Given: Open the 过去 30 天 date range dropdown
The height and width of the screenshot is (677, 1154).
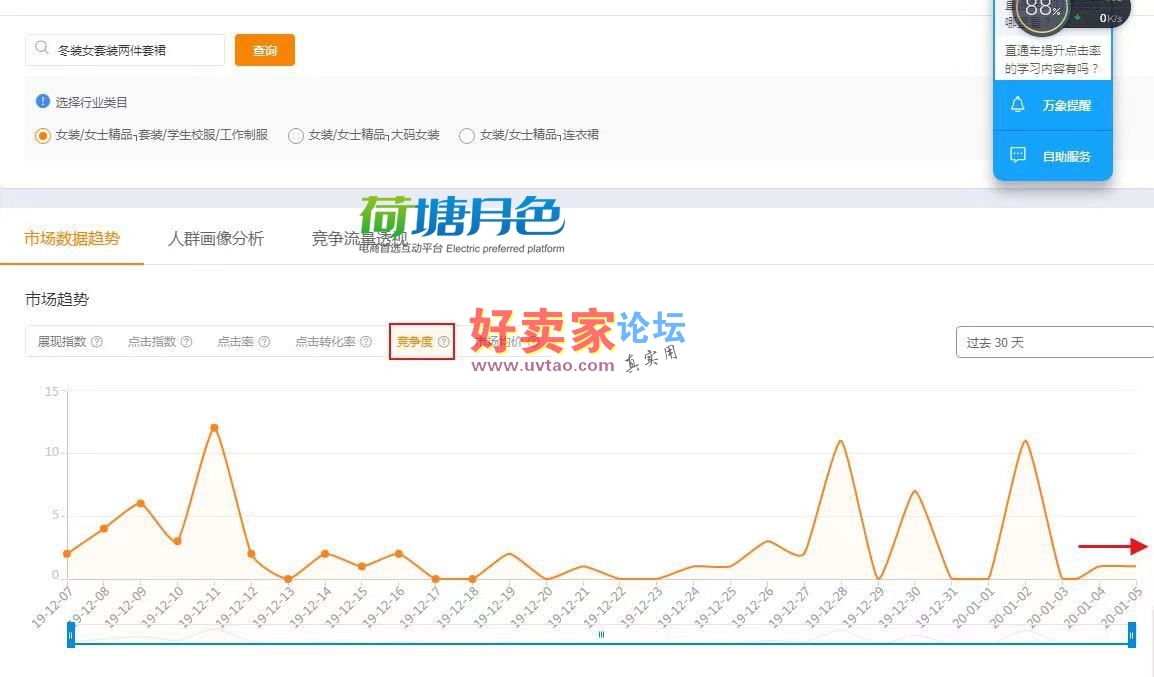Looking at the screenshot, I should pyautogui.click(x=1054, y=342).
